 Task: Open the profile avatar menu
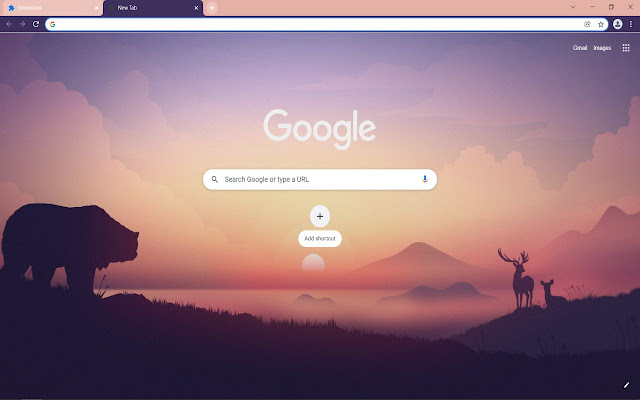click(618, 24)
